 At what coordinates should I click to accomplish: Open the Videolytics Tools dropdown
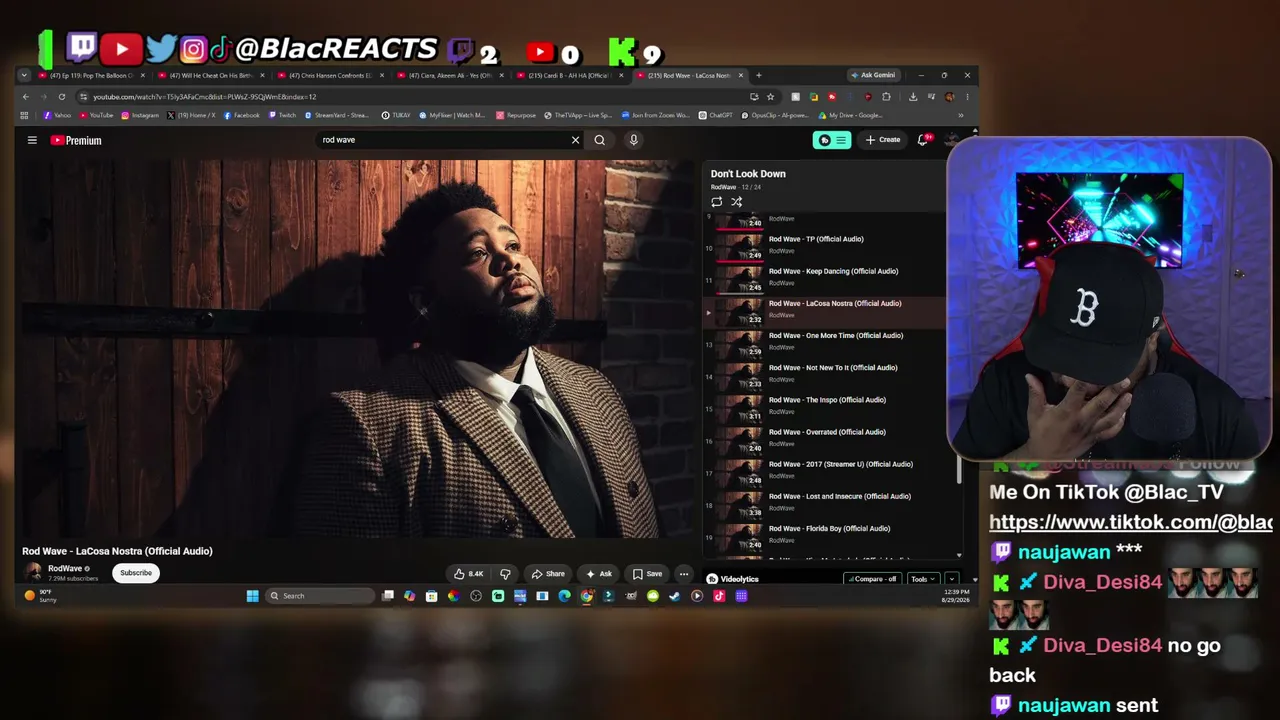point(922,579)
